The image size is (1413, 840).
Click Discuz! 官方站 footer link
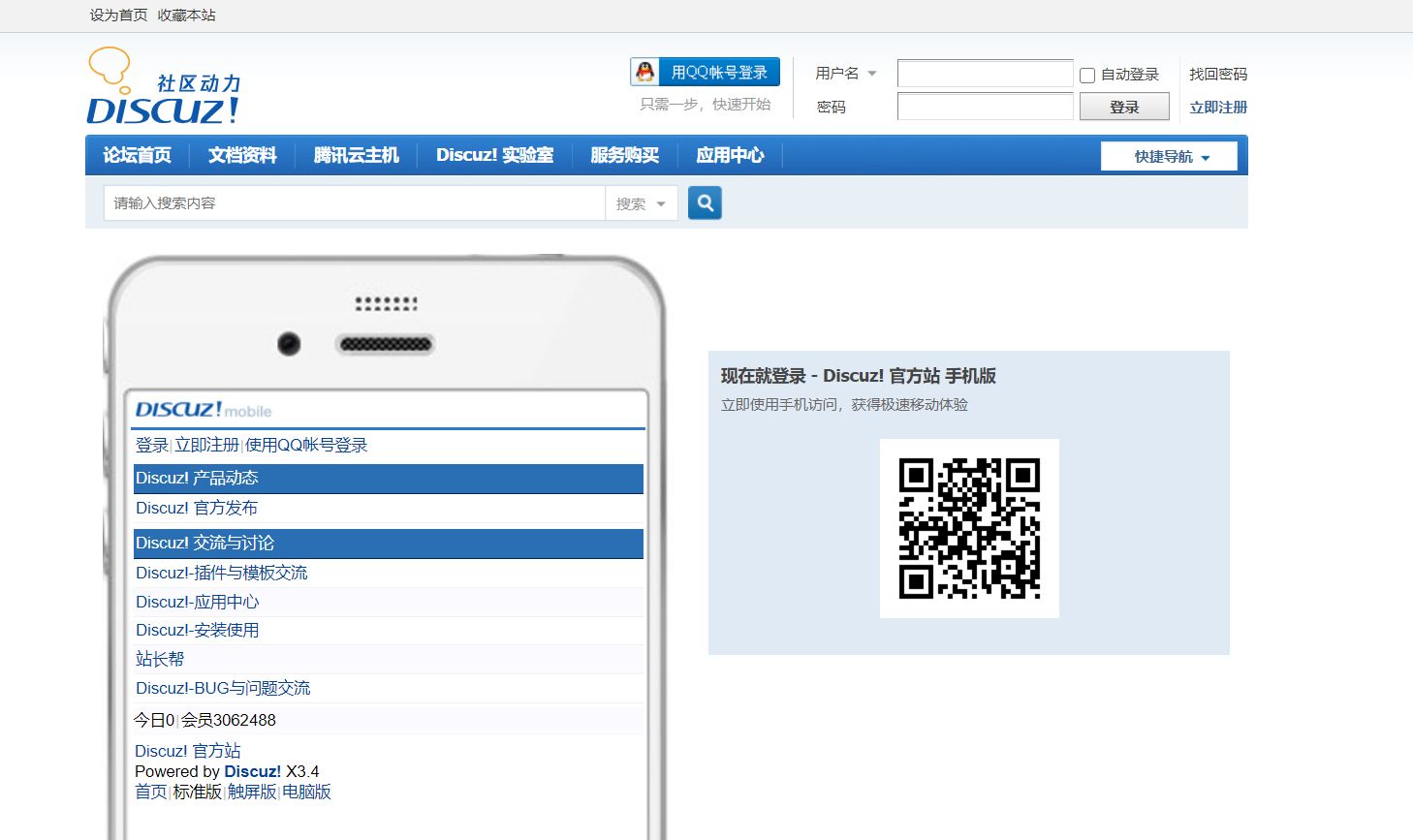pyautogui.click(x=188, y=751)
